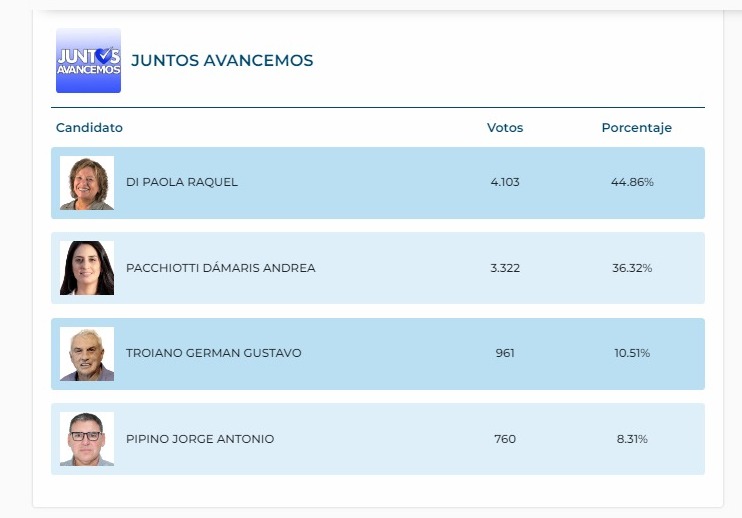Click the 44.86% percentage value
The image size is (742, 518).
632,182
